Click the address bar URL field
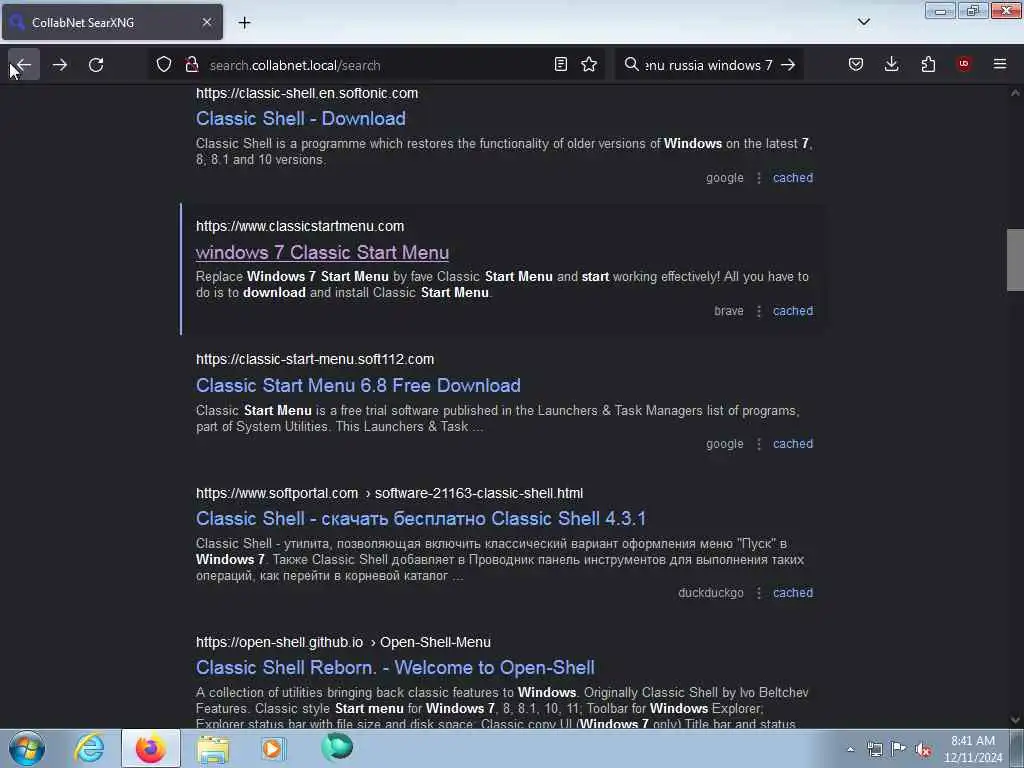This screenshot has height=768, width=1024. (x=379, y=65)
